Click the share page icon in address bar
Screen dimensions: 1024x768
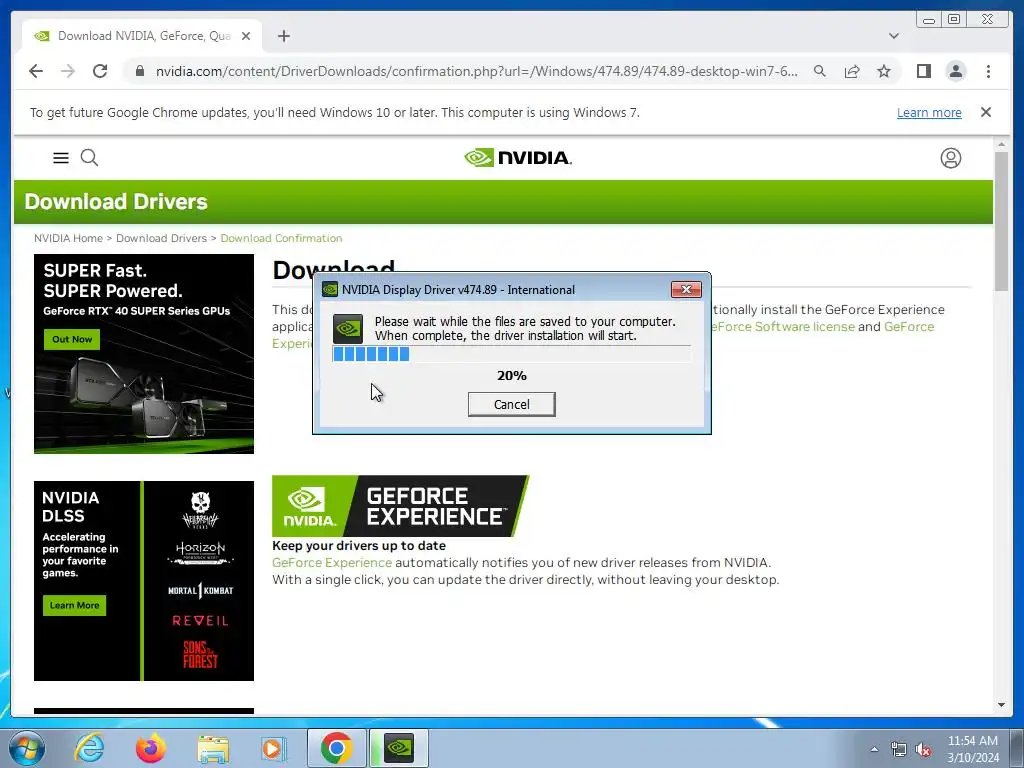(852, 71)
